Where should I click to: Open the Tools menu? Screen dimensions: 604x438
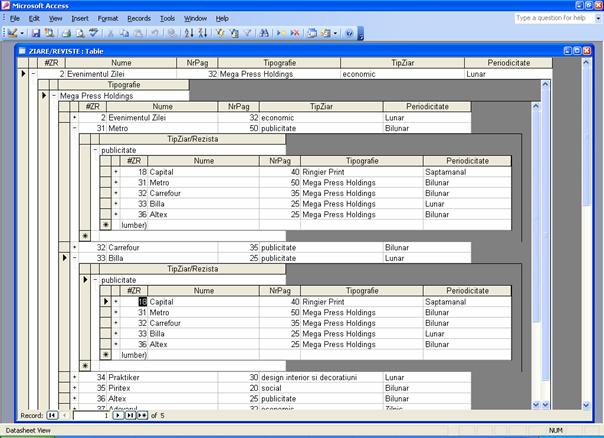167,18
